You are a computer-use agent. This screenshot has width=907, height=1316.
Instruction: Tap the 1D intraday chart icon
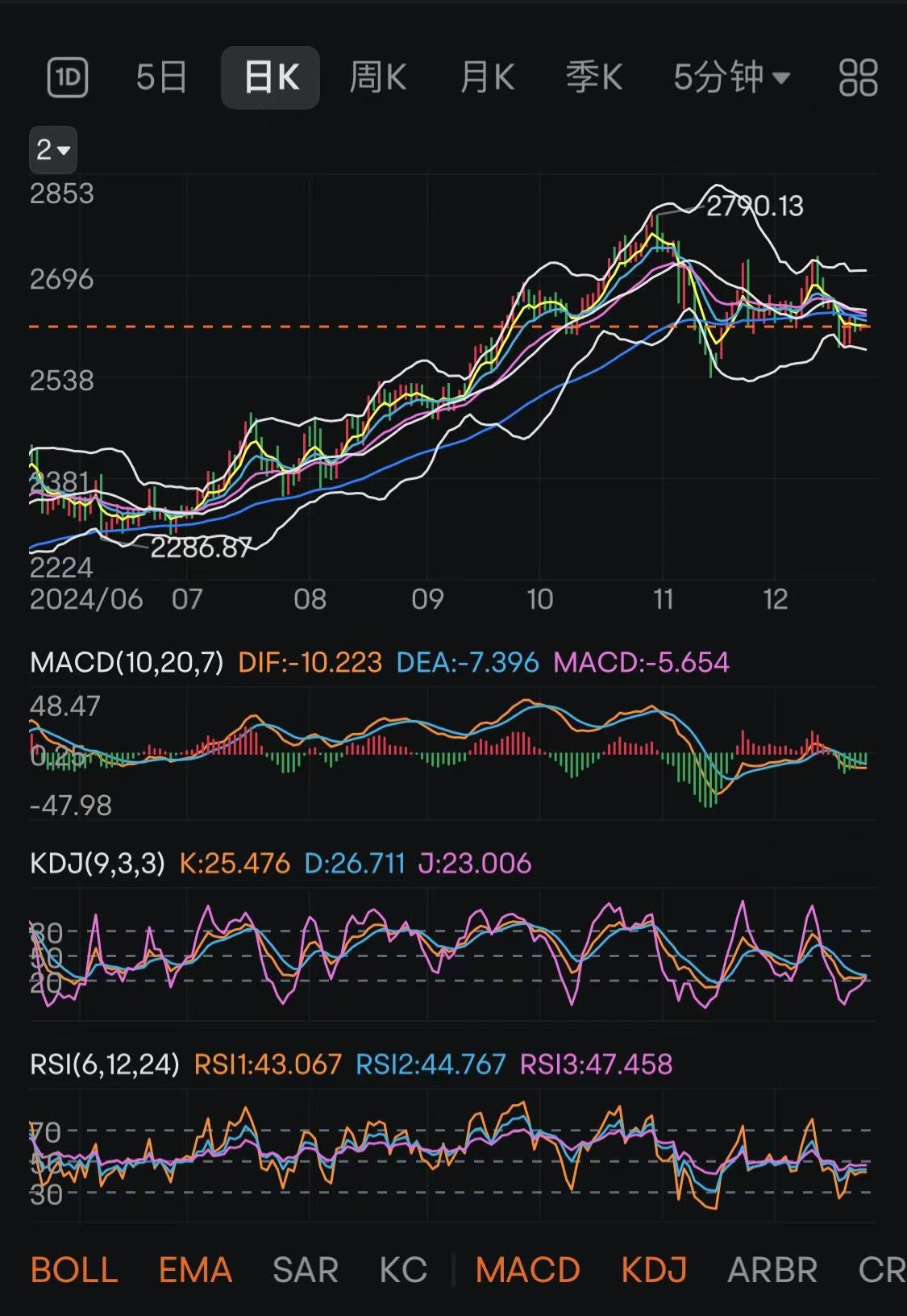coord(68,77)
